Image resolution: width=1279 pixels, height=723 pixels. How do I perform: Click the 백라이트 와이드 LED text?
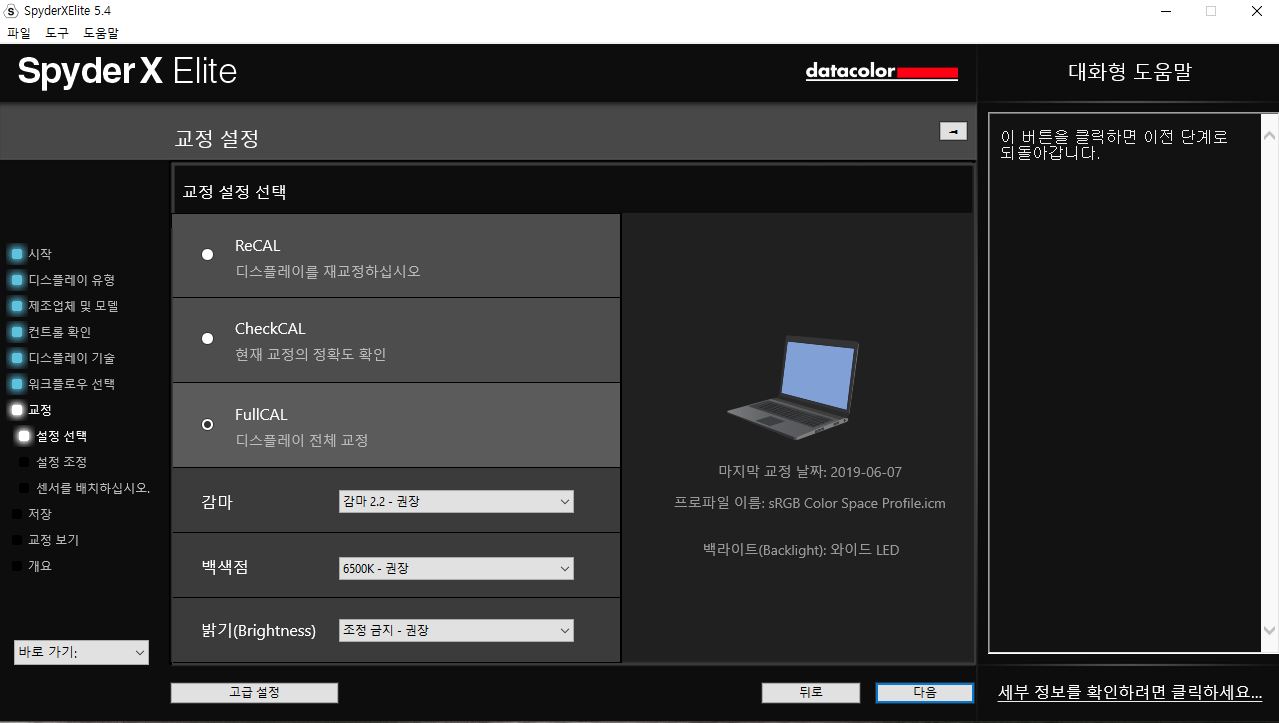tap(801, 550)
